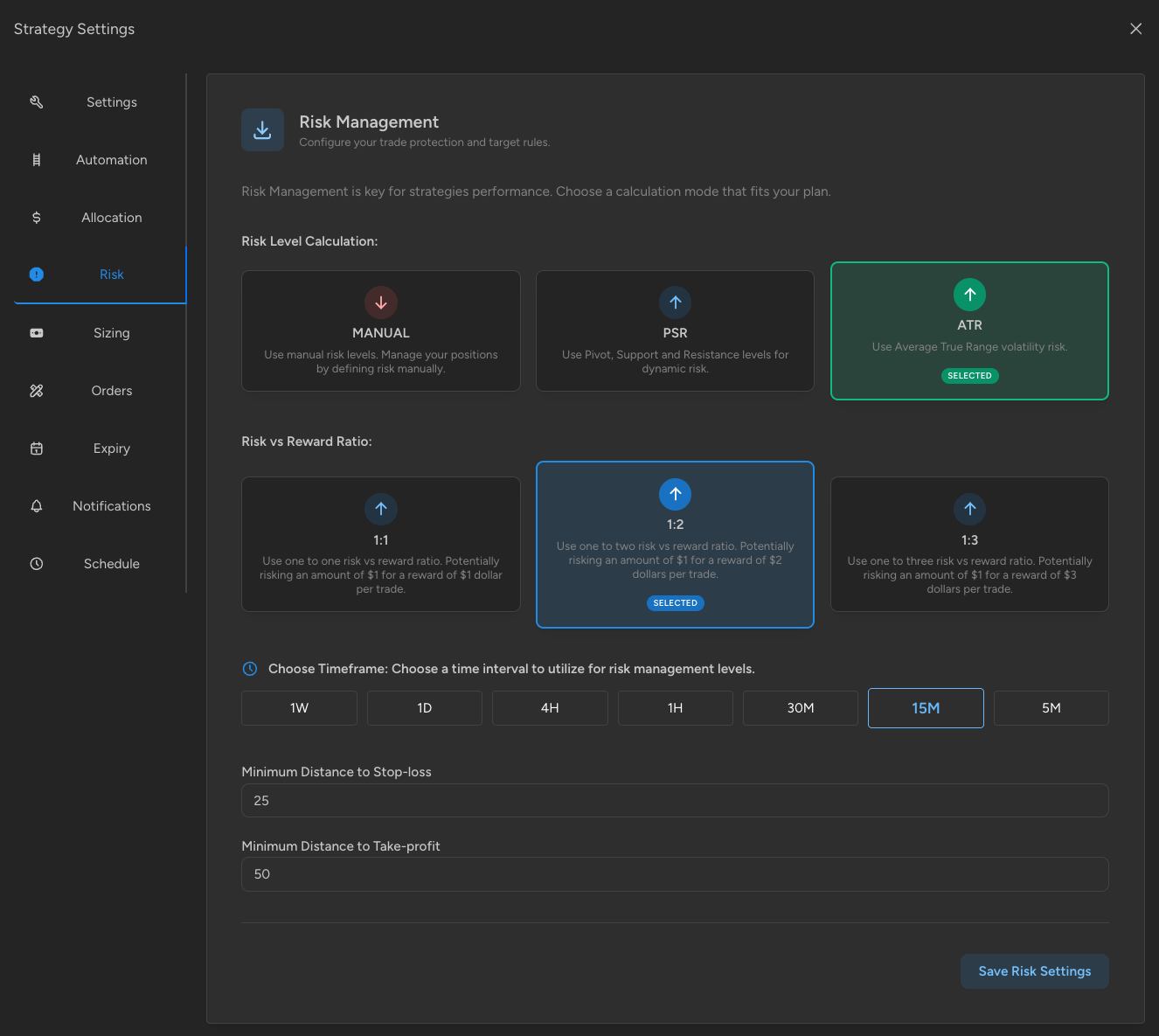Click the clock icon beside Choose Timeframe
This screenshot has width=1159, height=1036.
point(250,669)
